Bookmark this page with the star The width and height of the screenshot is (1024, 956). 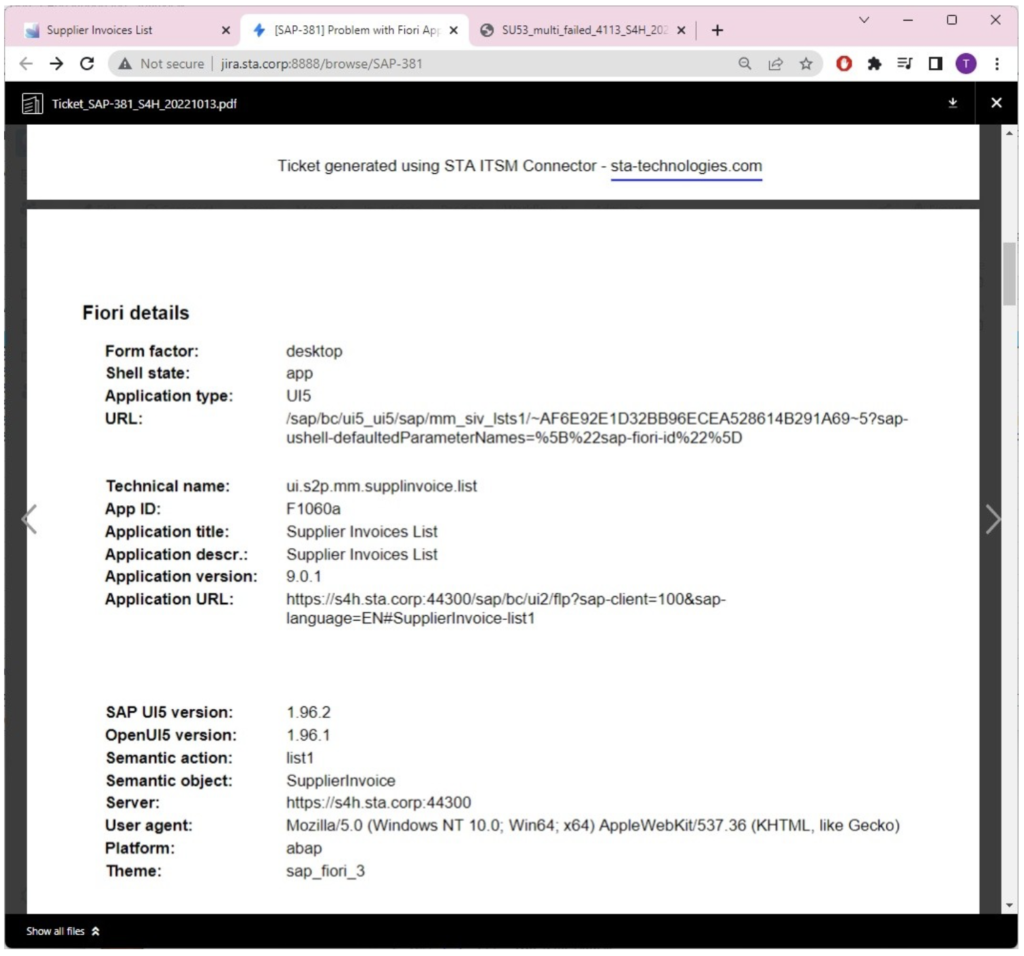pos(806,63)
